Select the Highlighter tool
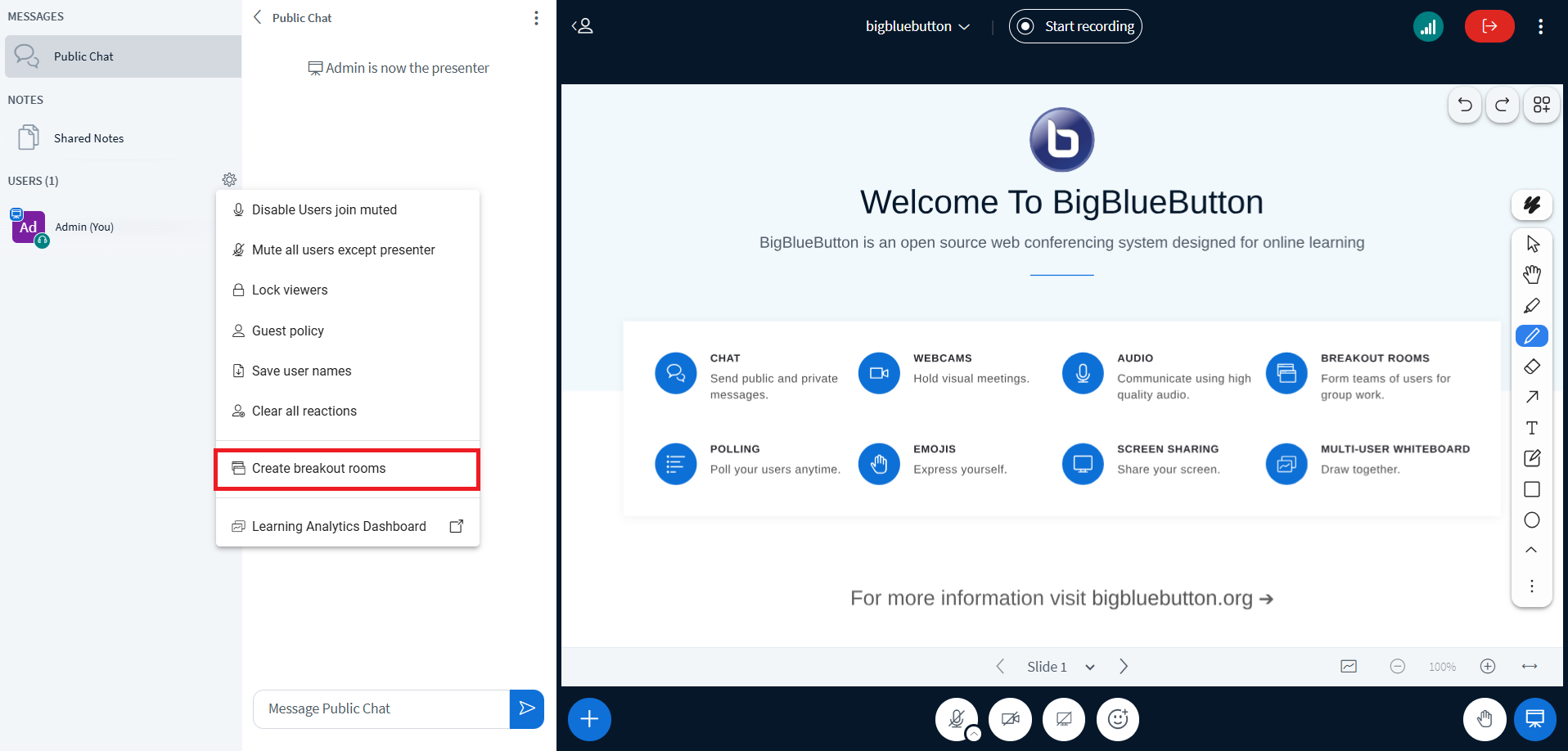1568x751 pixels. pos(1532,305)
